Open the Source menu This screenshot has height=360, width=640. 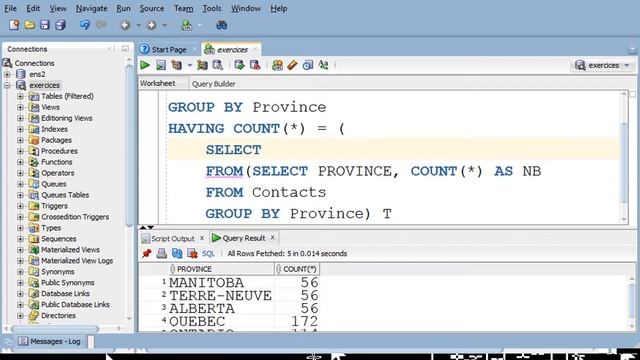151,8
